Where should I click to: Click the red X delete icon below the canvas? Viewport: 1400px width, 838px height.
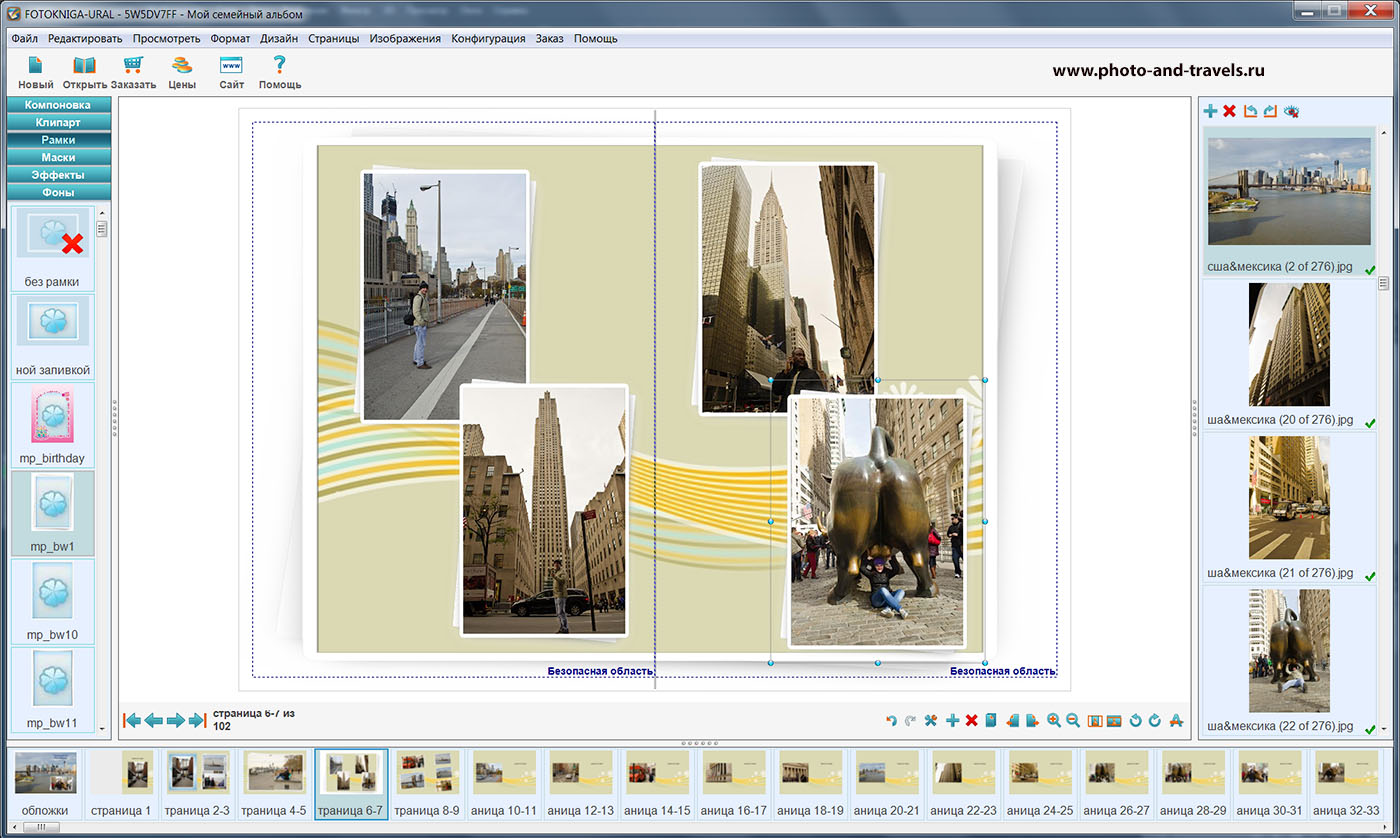[971, 721]
